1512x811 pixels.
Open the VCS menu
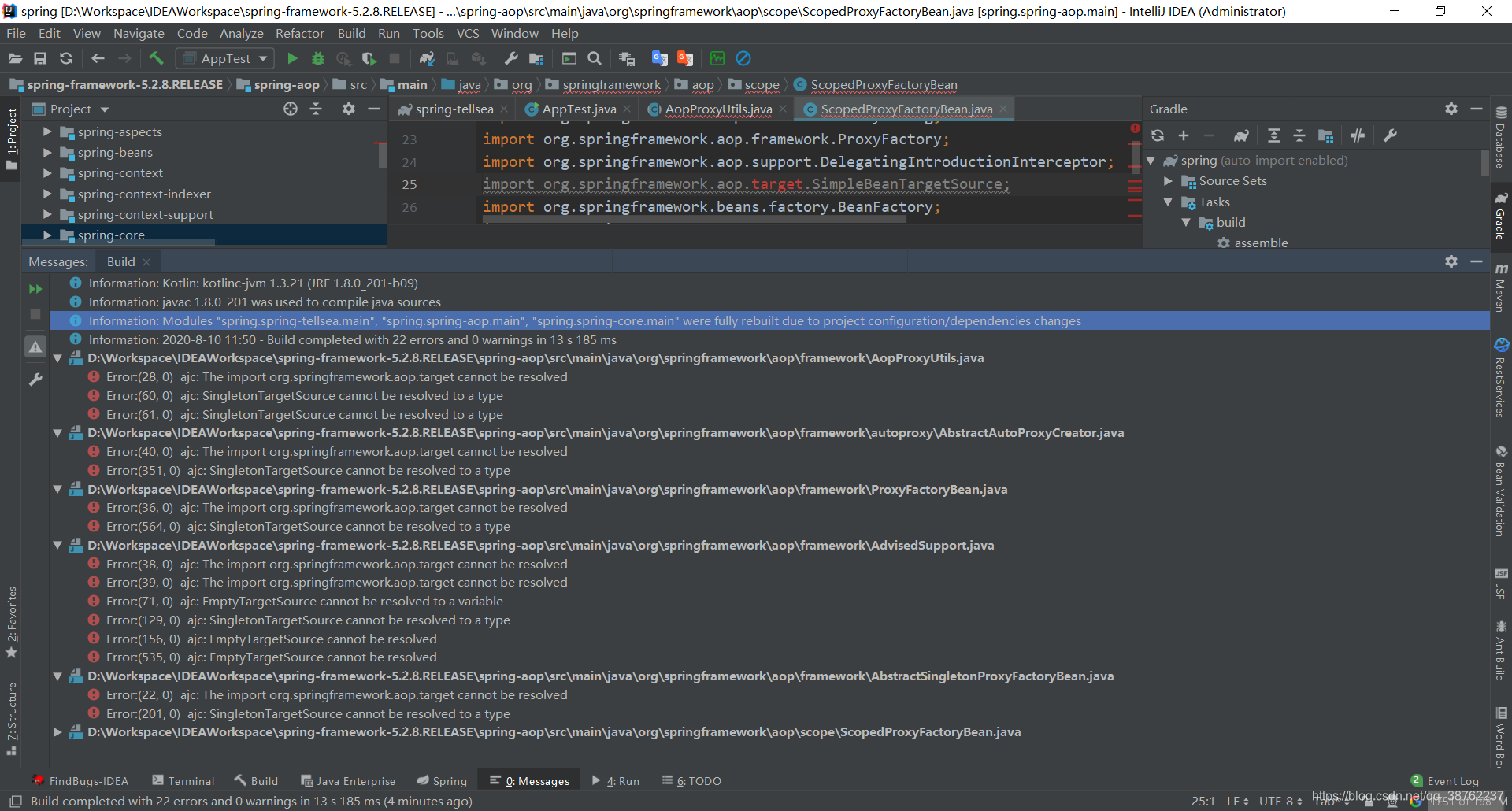[468, 33]
